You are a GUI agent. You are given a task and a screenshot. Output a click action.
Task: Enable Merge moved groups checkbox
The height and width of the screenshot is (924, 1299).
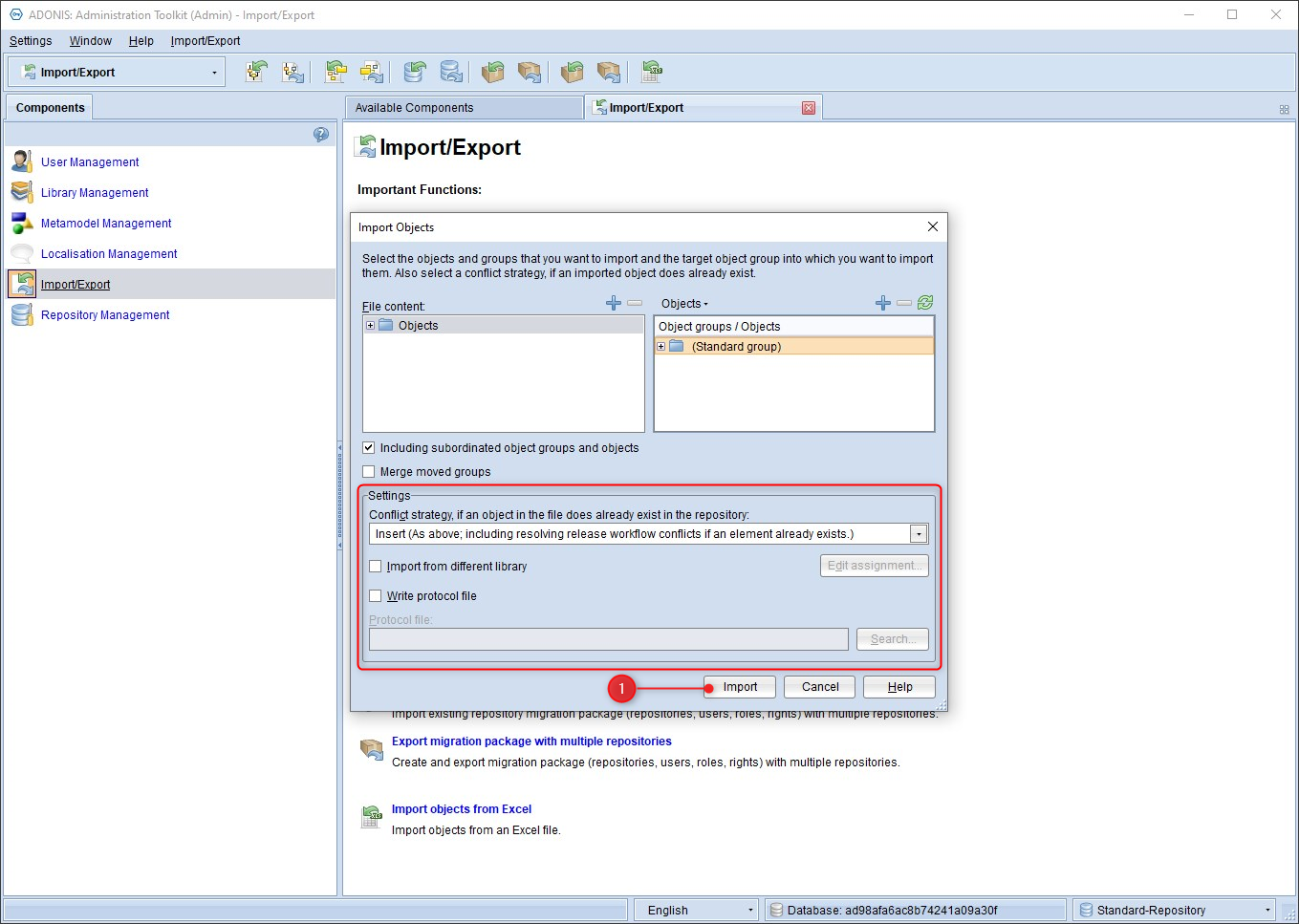(x=369, y=471)
